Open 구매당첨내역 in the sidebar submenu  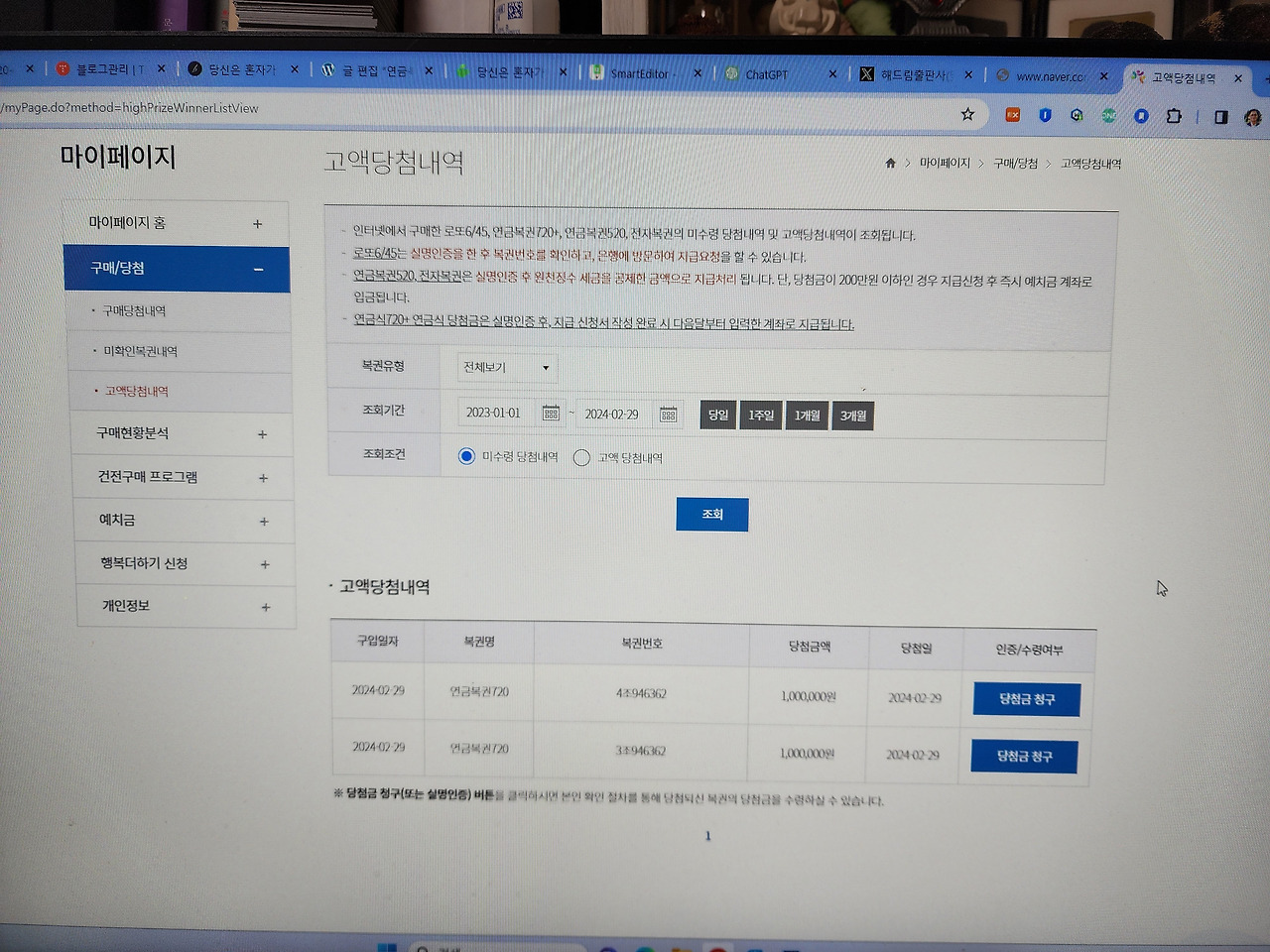pos(134,310)
